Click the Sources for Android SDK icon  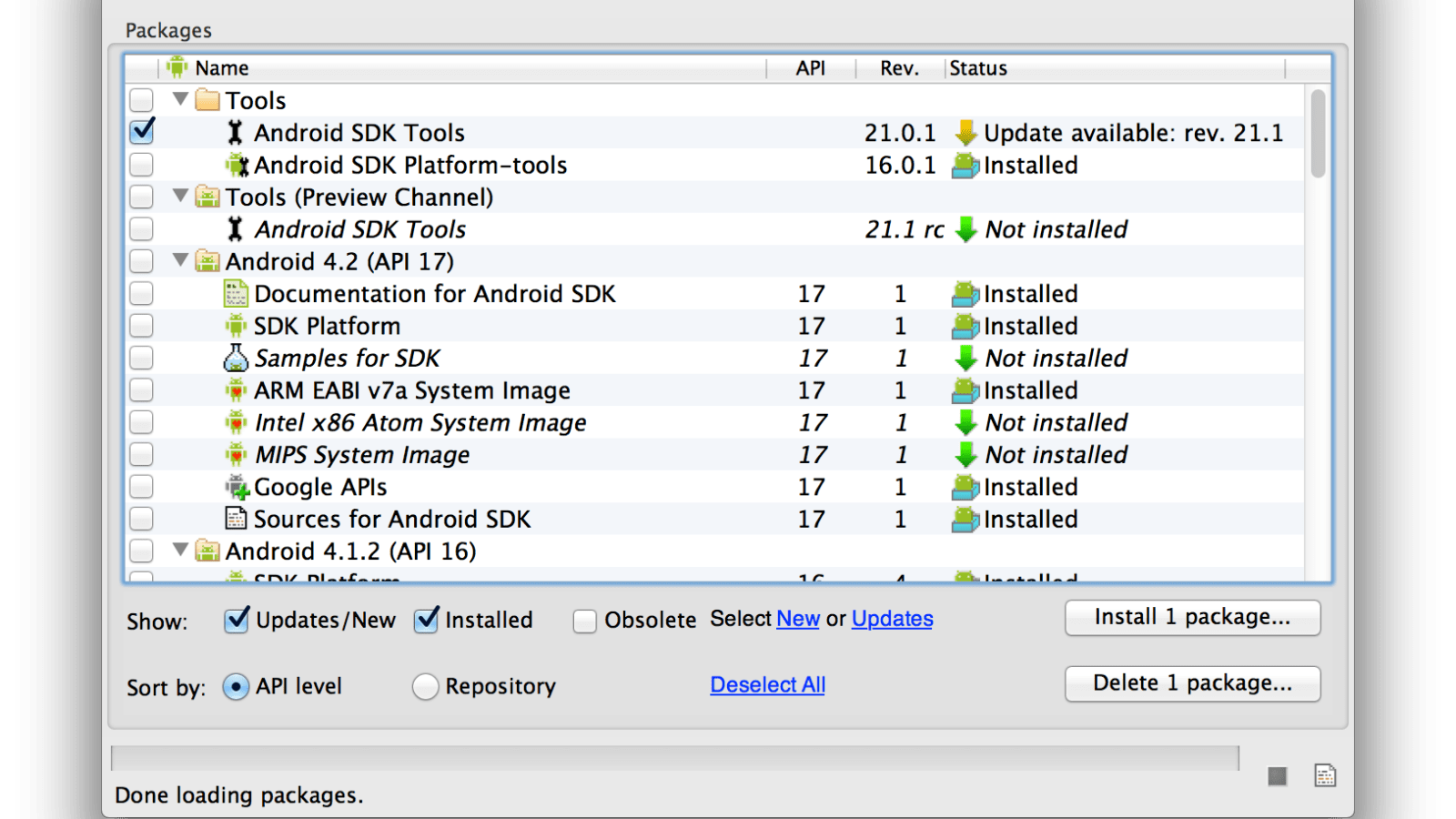pos(236,519)
